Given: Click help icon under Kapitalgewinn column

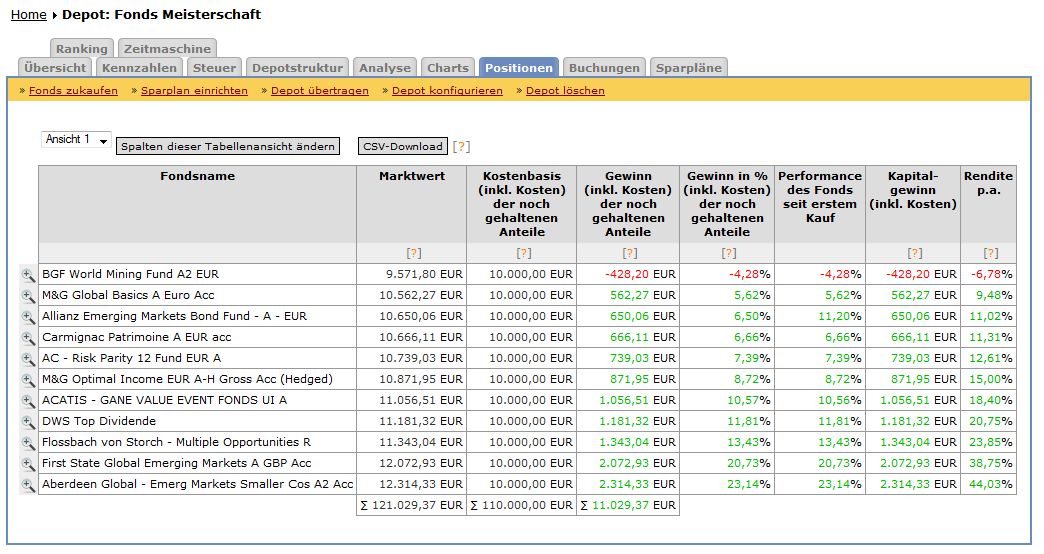Looking at the screenshot, I should (x=914, y=253).
